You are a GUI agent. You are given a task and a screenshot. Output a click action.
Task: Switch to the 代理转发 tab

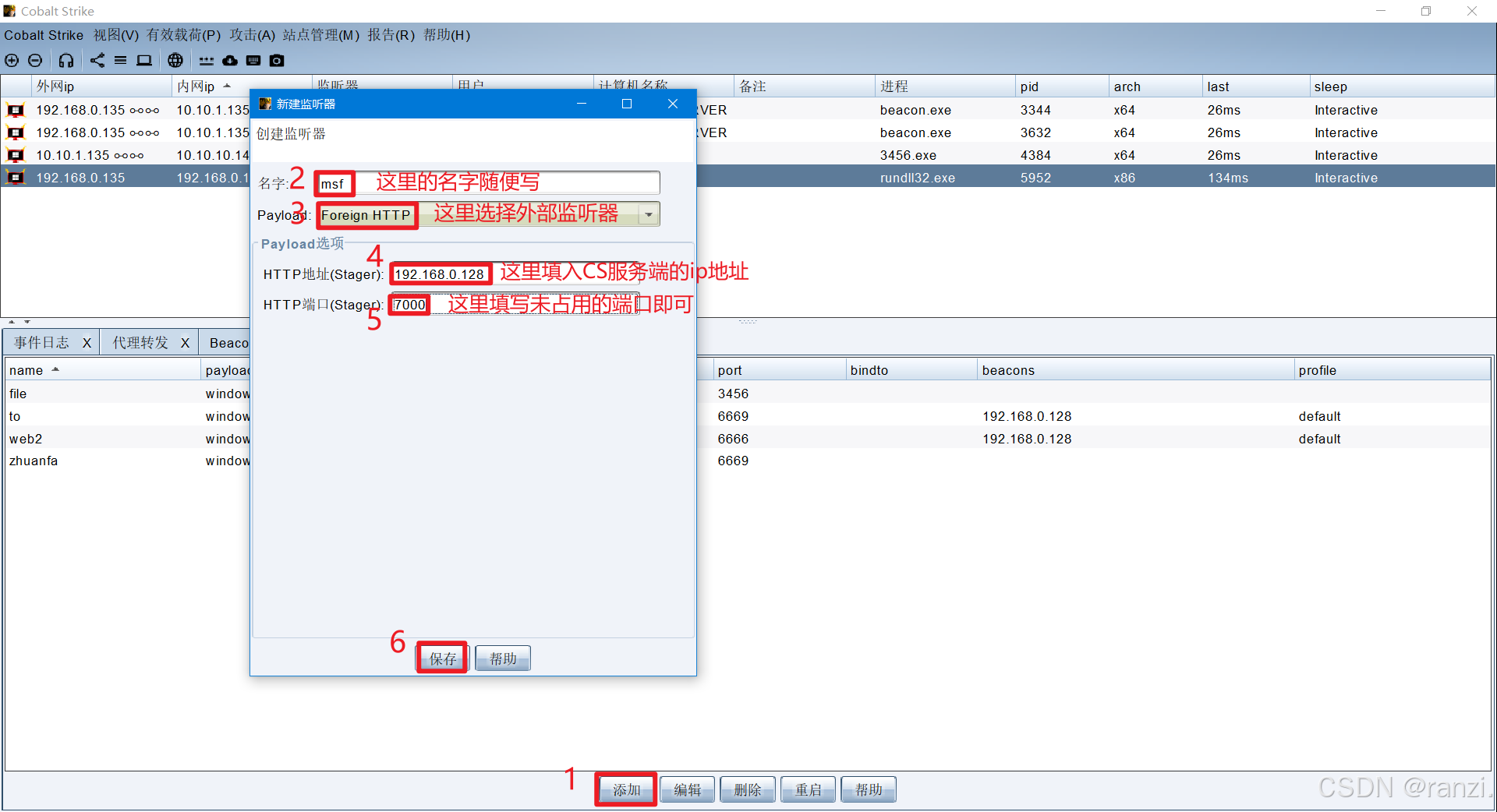tap(140, 343)
